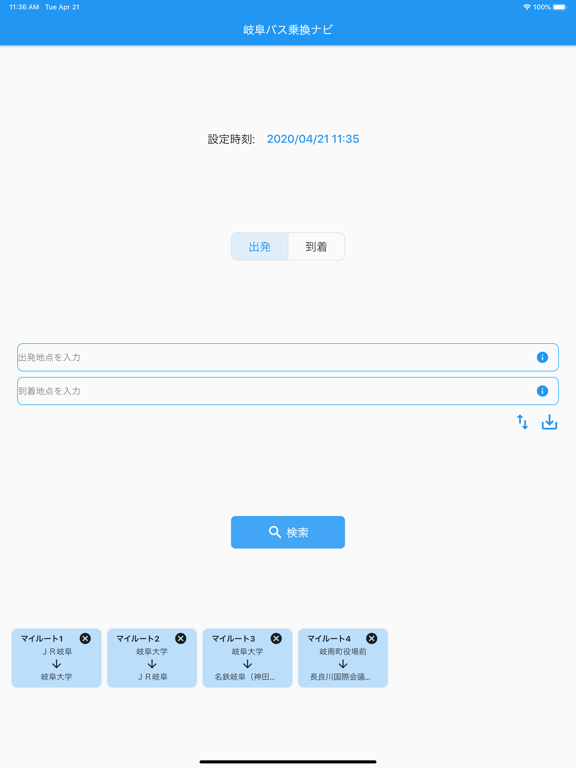Image resolution: width=576 pixels, height=768 pixels.
Task: Remove マイルート1 with its X icon
Action: pyautogui.click(x=85, y=638)
